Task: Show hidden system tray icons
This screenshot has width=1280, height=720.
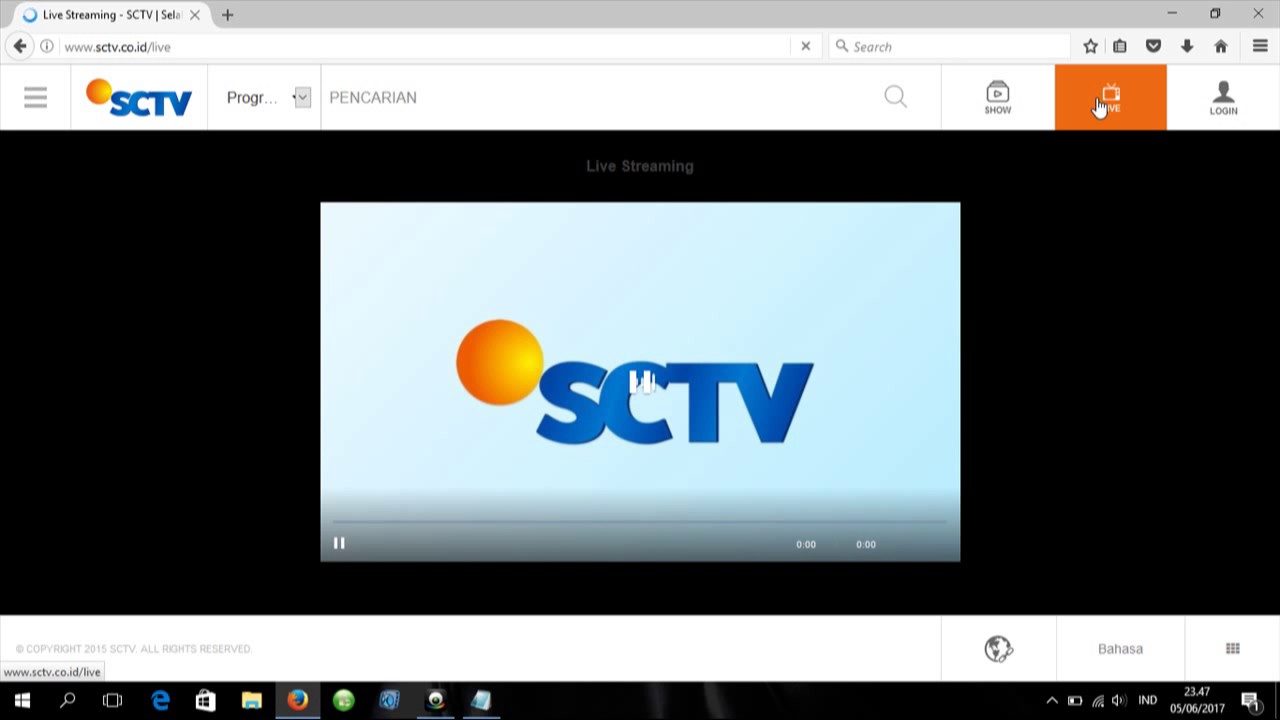Action: click(x=1052, y=701)
